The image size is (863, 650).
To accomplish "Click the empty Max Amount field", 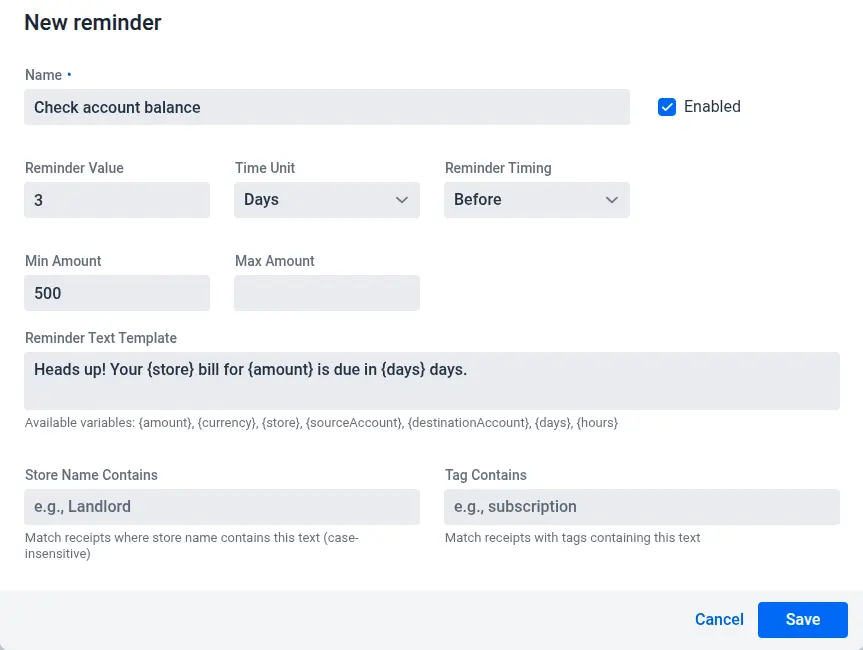I will (x=327, y=293).
